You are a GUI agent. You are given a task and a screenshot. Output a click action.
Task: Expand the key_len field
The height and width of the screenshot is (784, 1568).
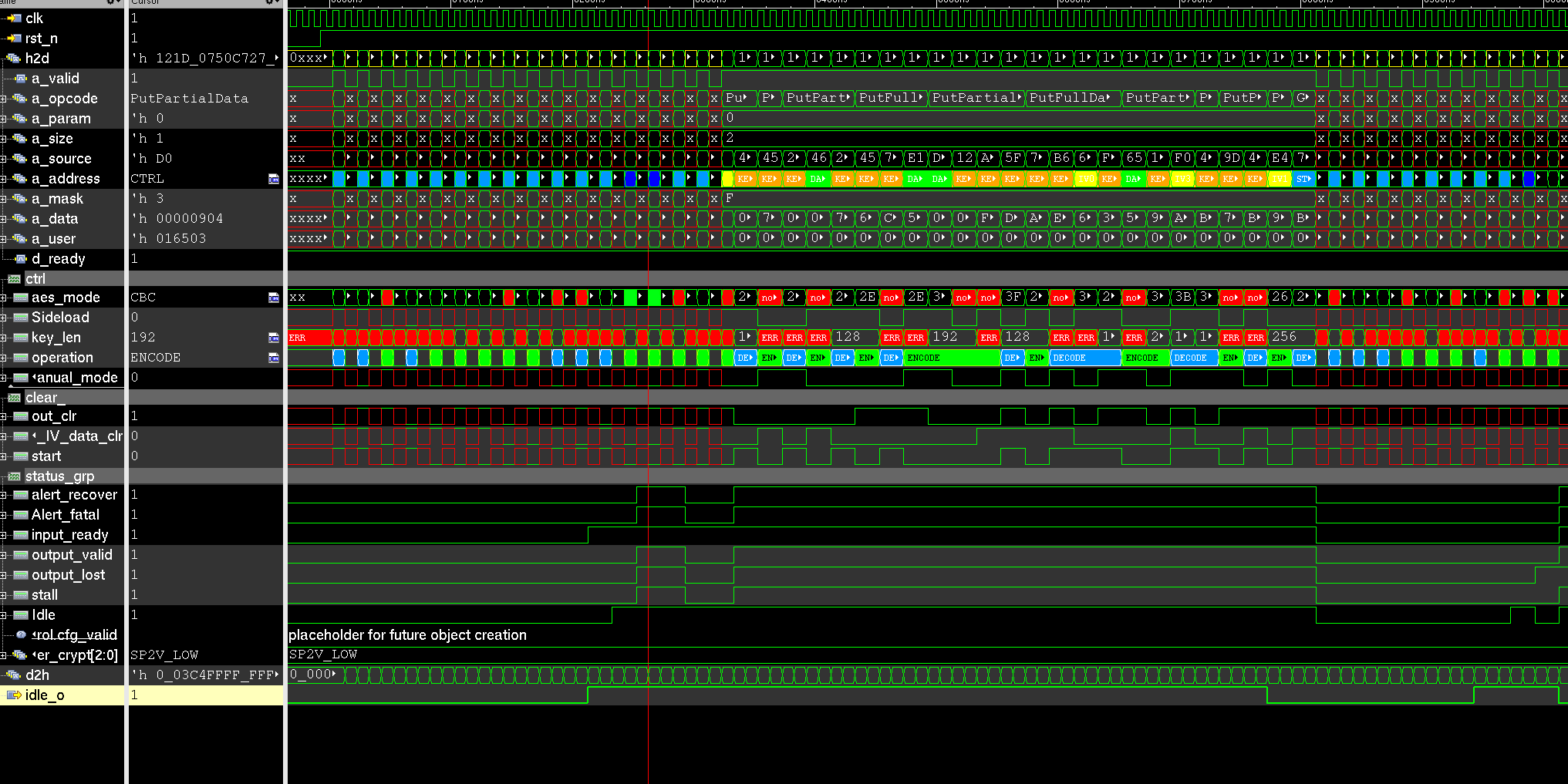click(4, 337)
